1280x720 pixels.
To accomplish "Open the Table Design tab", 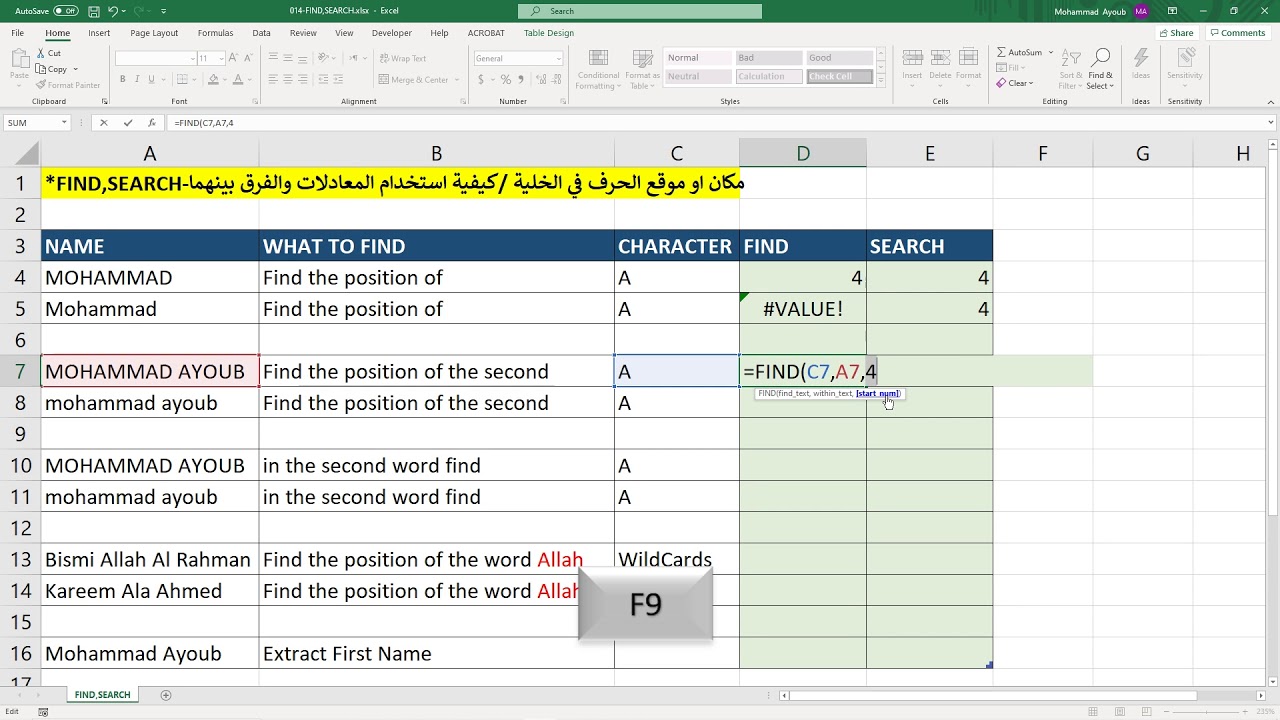I will click(549, 33).
